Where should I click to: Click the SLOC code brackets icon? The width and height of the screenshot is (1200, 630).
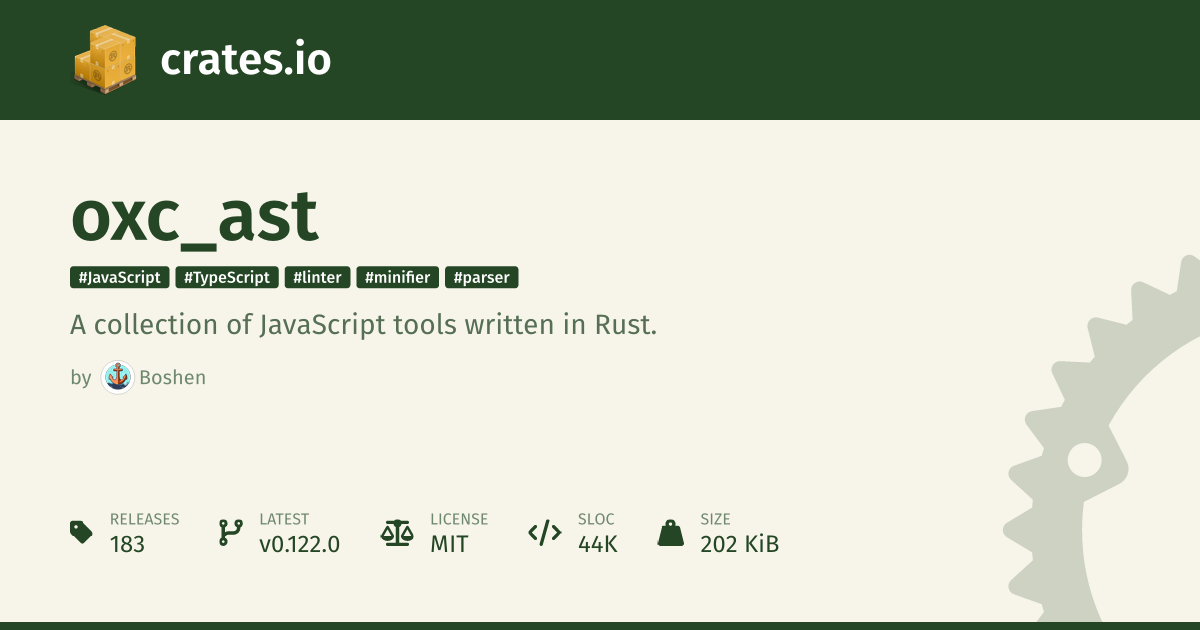(x=544, y=532)
